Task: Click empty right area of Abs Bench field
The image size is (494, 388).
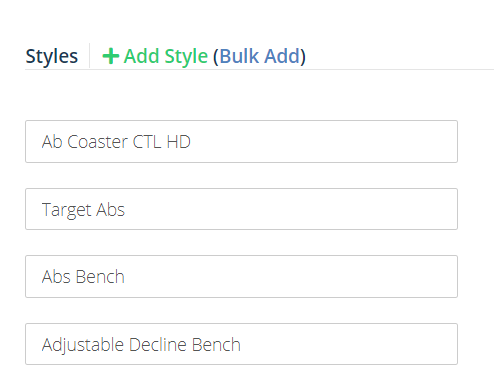Action: click(300, 277)
